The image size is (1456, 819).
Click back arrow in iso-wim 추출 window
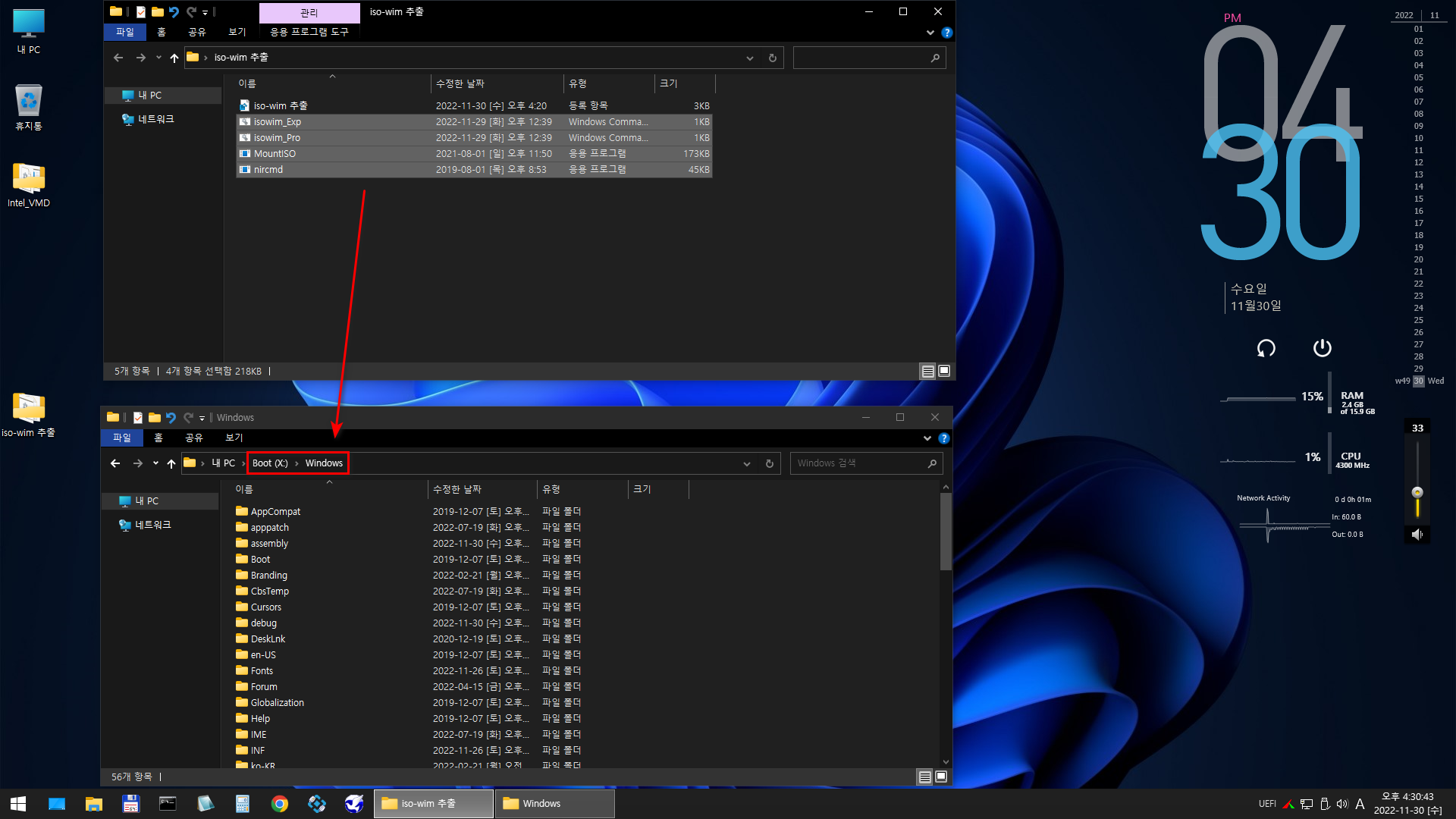(118, 58)
